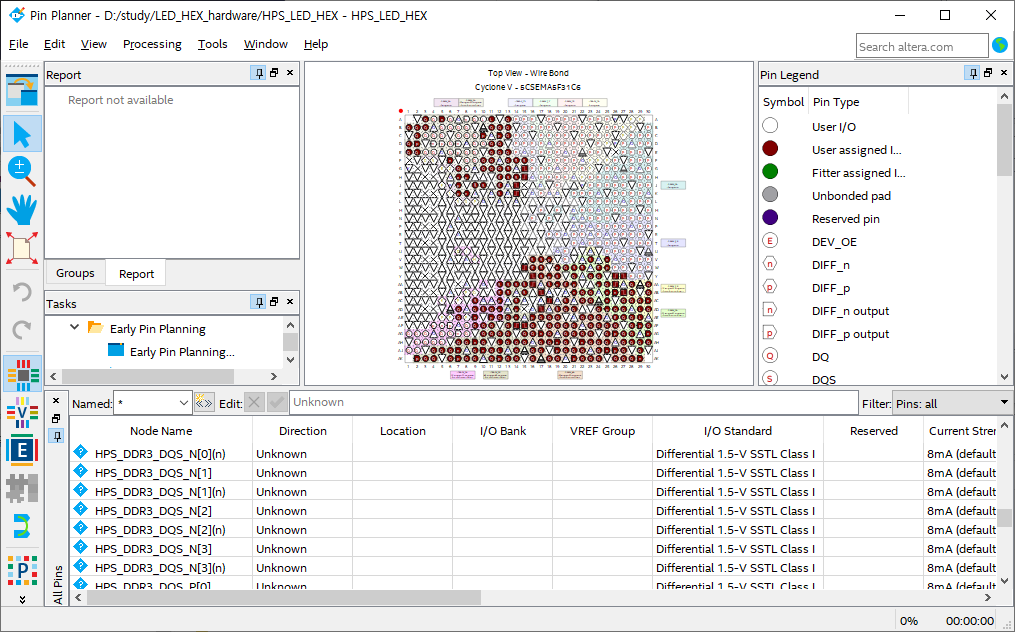The height and width of the screenshot is (632, 1015).
Task: Click the 'E' edges icon in toolbar
Action: pyautogui.click(x=22, y=450)
